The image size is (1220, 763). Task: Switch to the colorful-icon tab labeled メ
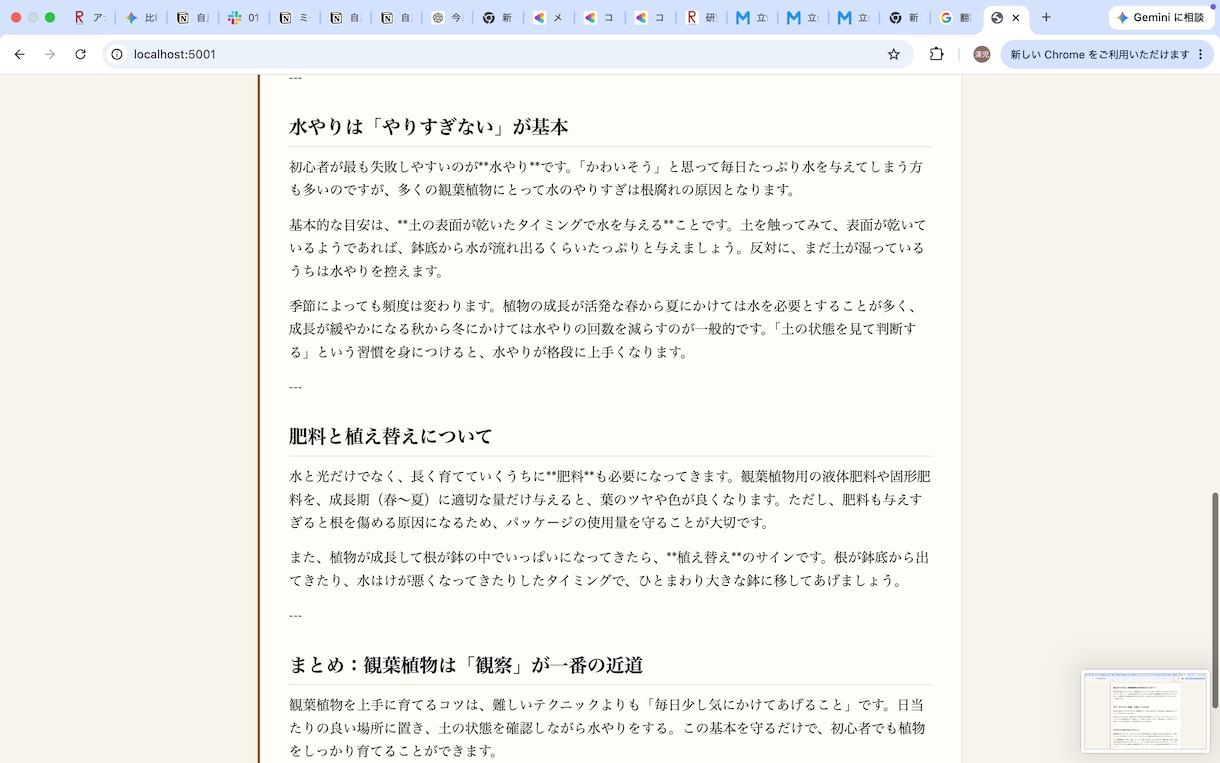[548, 18]
